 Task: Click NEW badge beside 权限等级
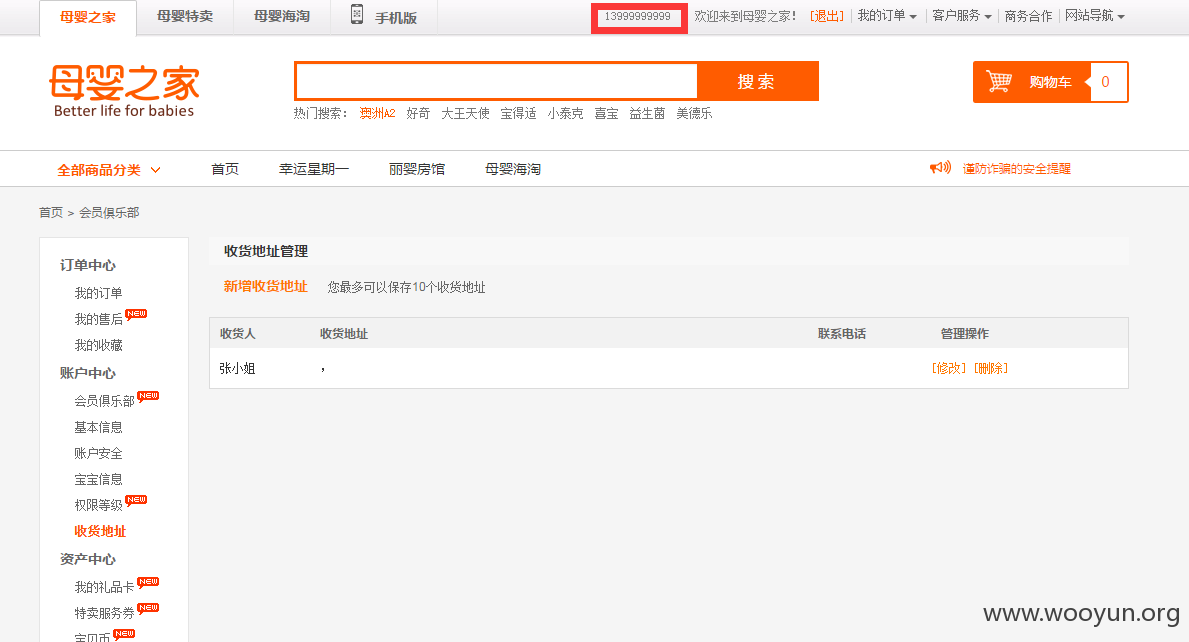pyautogui.click(x=136, y=500)
